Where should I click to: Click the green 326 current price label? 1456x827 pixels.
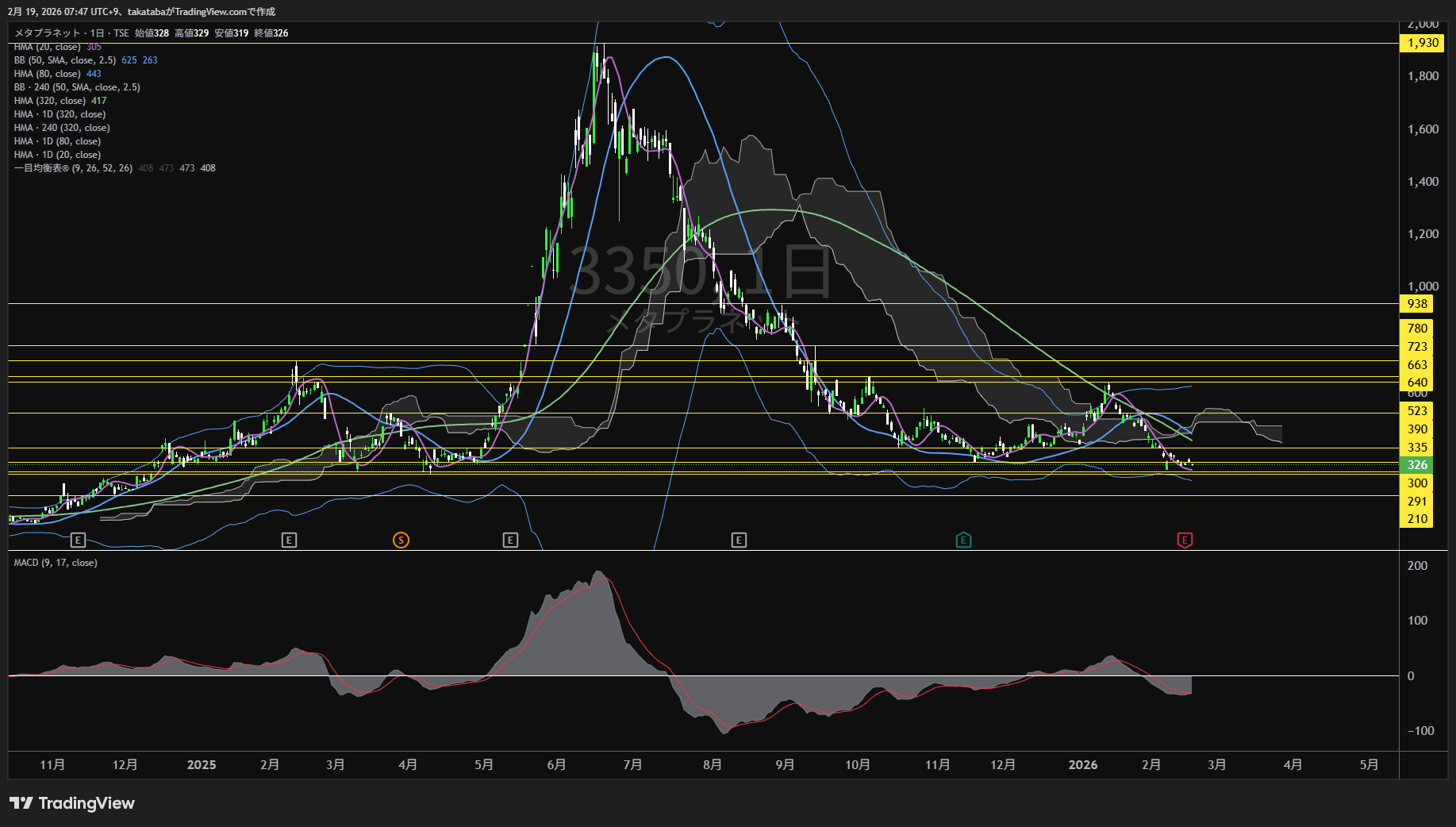[1417, 465]
